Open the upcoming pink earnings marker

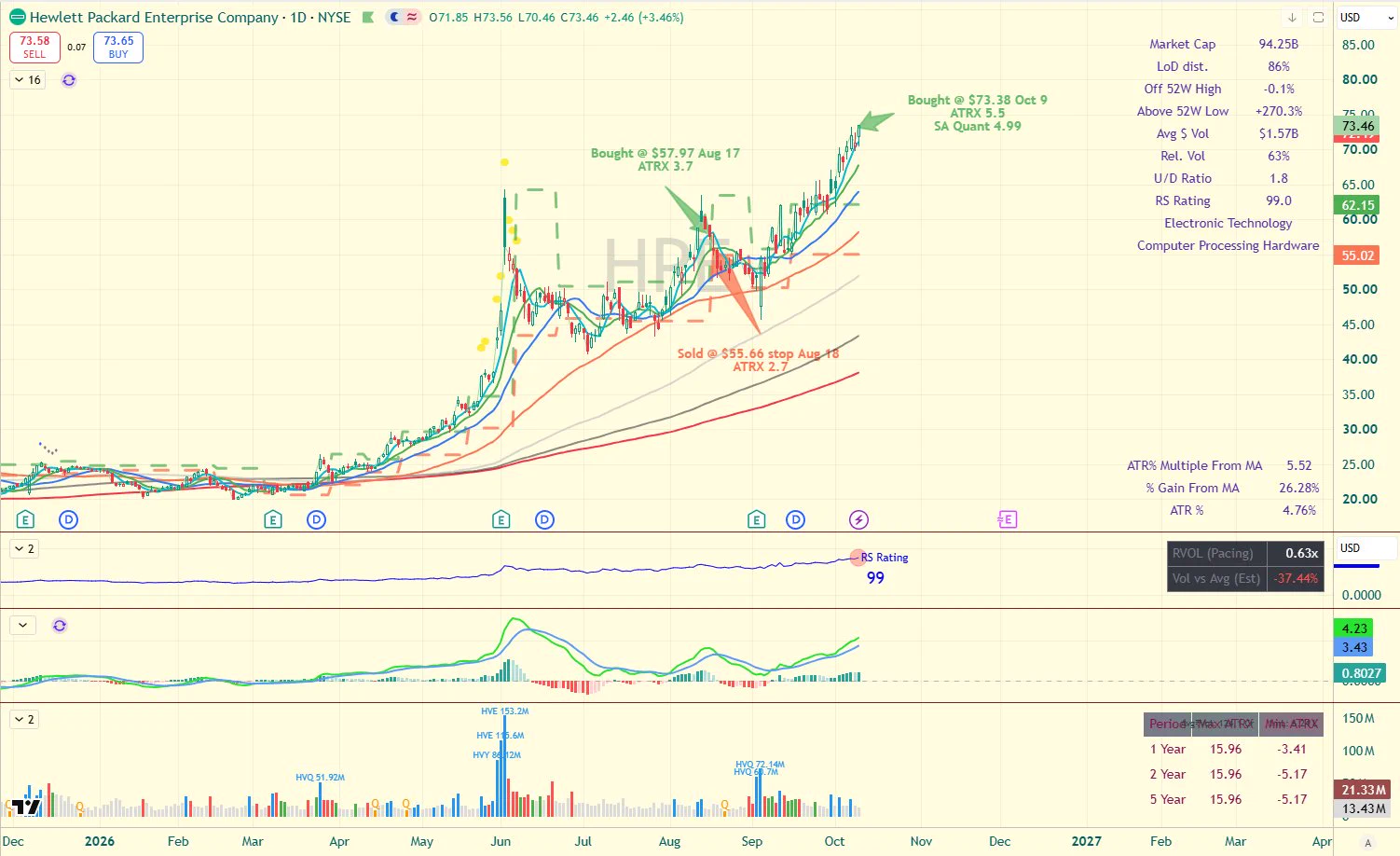pos(1007,519)
